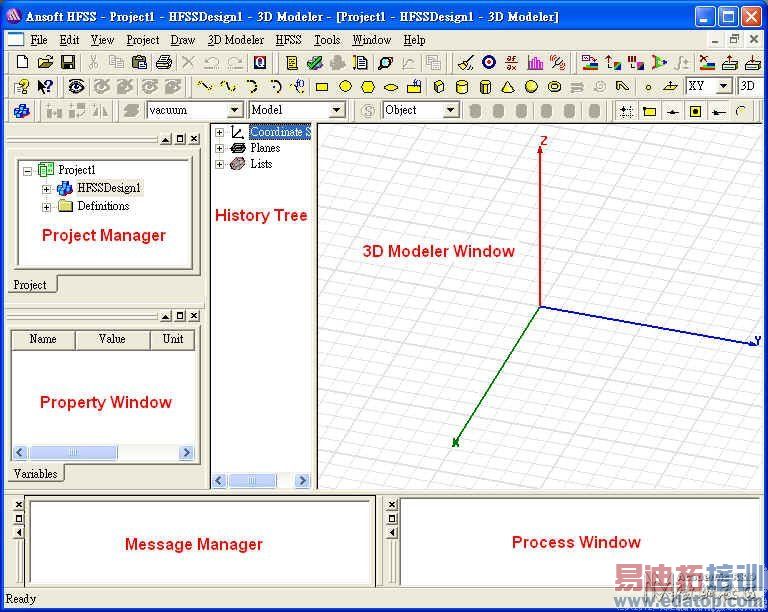This screenshot has height=612, width=768.
Task: Toggle snap to face center mode
Action: [x=695, y=112]
